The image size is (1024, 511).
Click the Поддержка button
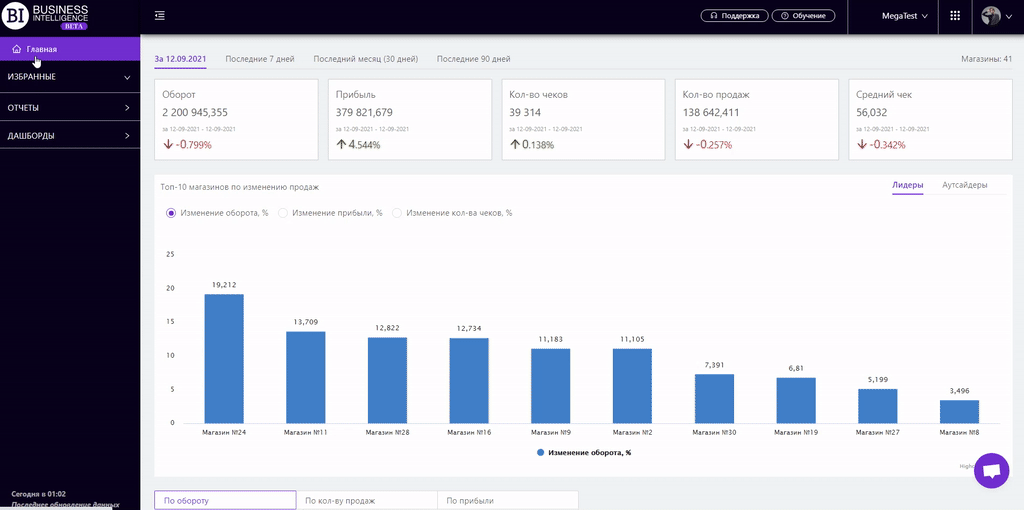pos(735,16)
